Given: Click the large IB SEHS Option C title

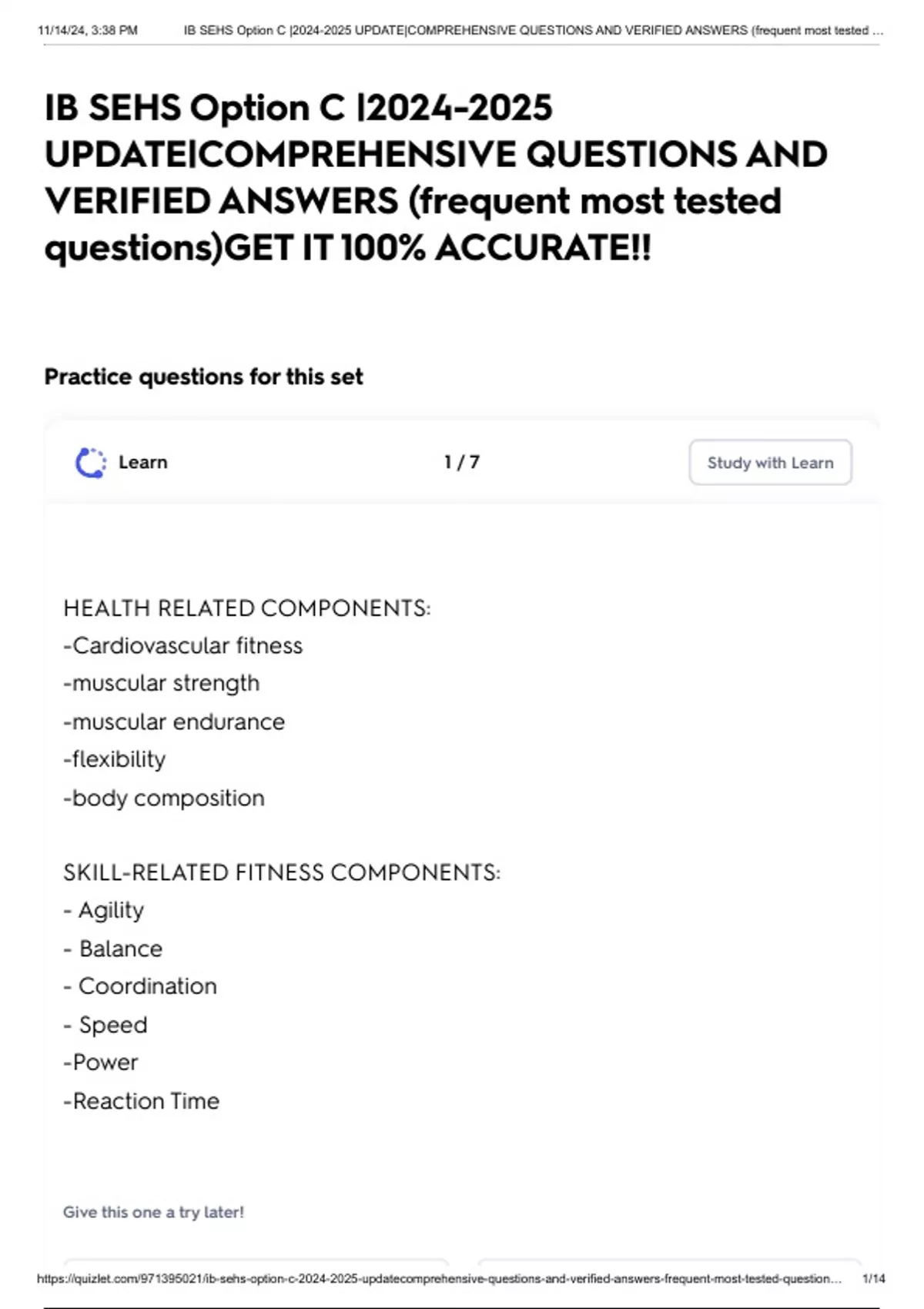Looking at the screenshot, I should pyautogui.click(x=436, y=177).
